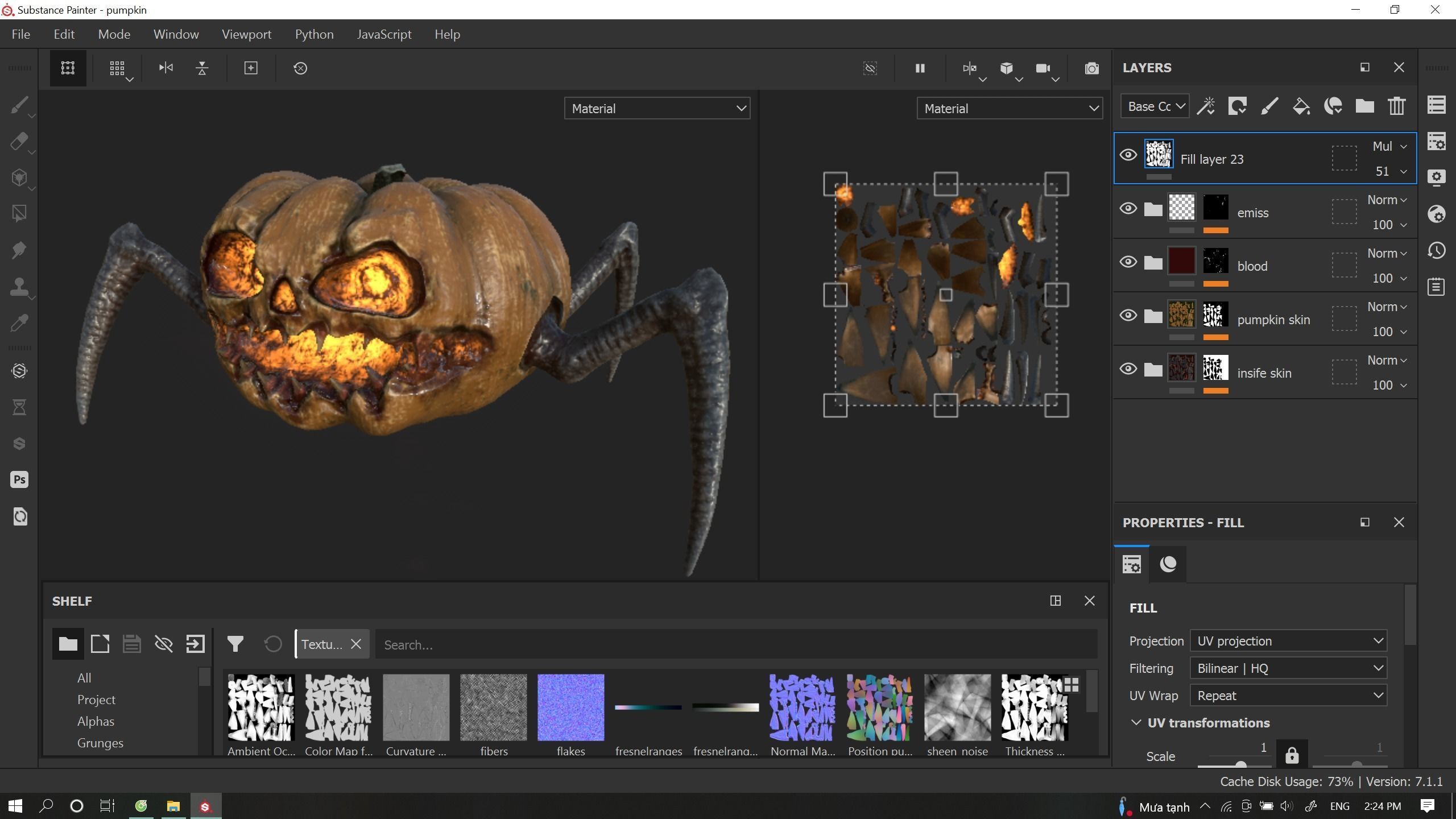Image resolution: width=1456 pixels, height=819 pixels.
Task: Open the Filtering Bilinear HQ dropdown
Action: (1288, 668)
